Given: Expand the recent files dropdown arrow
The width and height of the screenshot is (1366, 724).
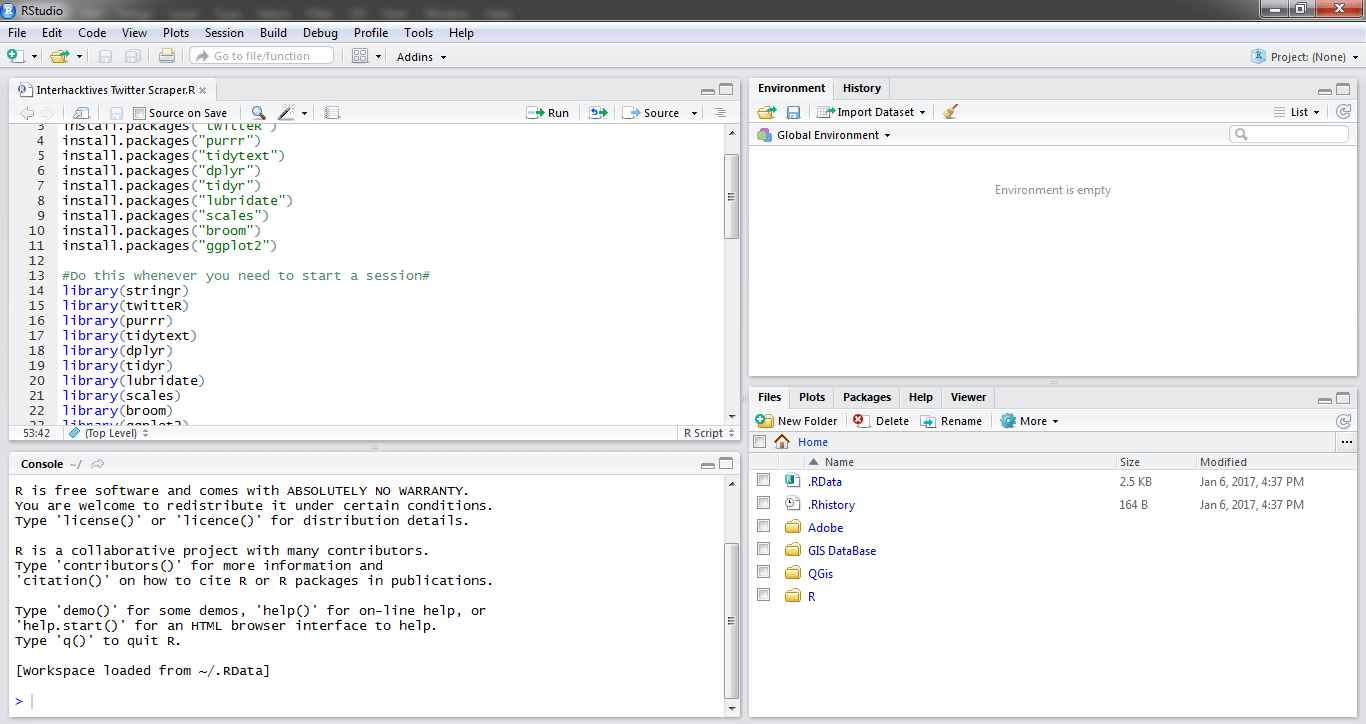Looking at the screenshot, I should click(x=80, y=57).
